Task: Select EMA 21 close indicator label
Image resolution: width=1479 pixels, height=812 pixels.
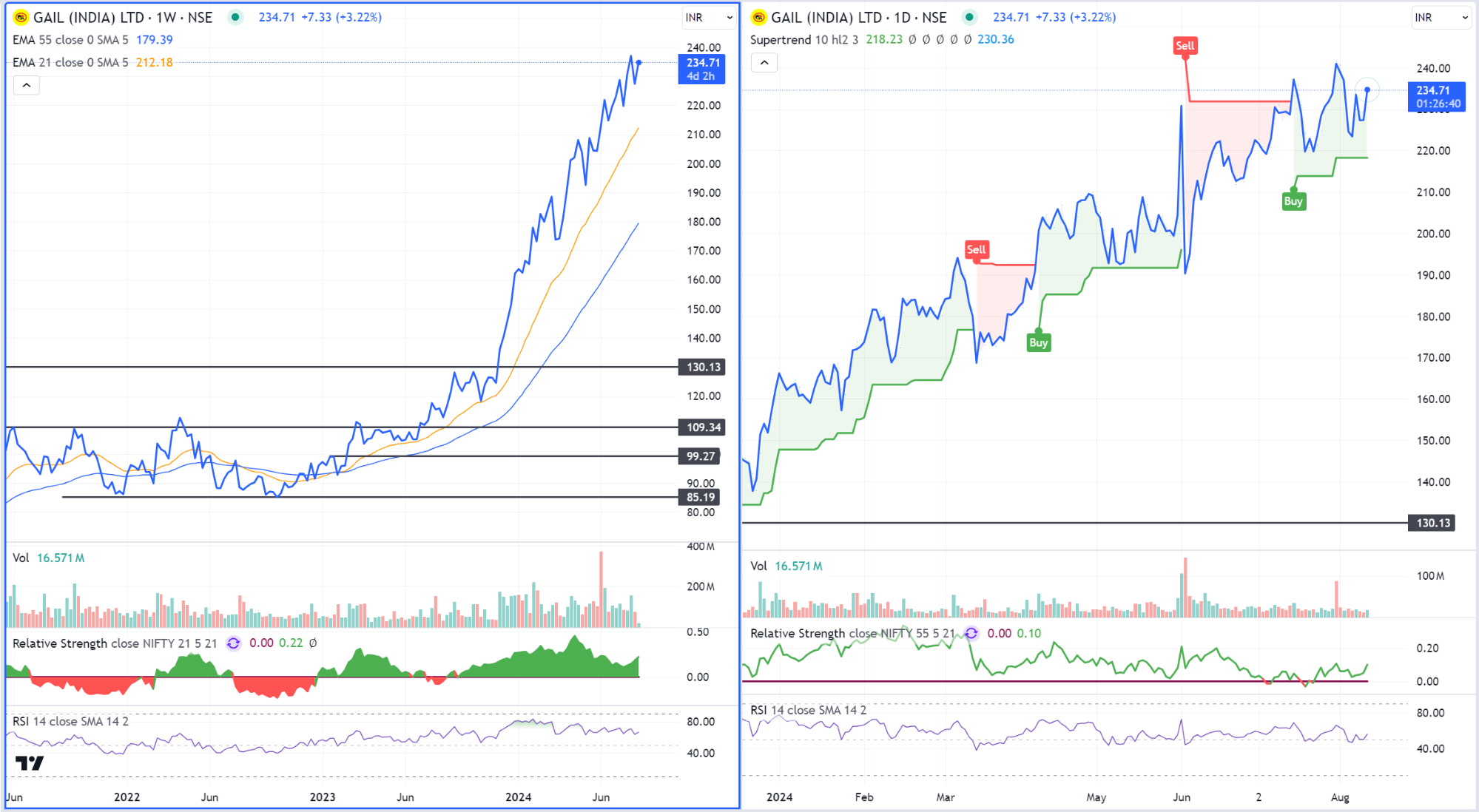Action: (x=70, y=63)
